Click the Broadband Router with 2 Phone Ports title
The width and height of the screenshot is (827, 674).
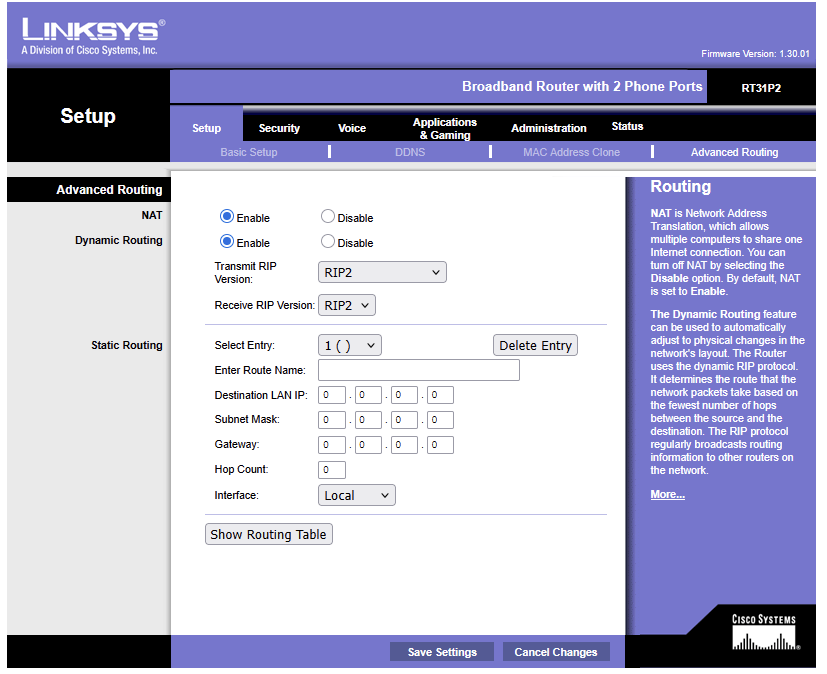(x=582, y=86)
